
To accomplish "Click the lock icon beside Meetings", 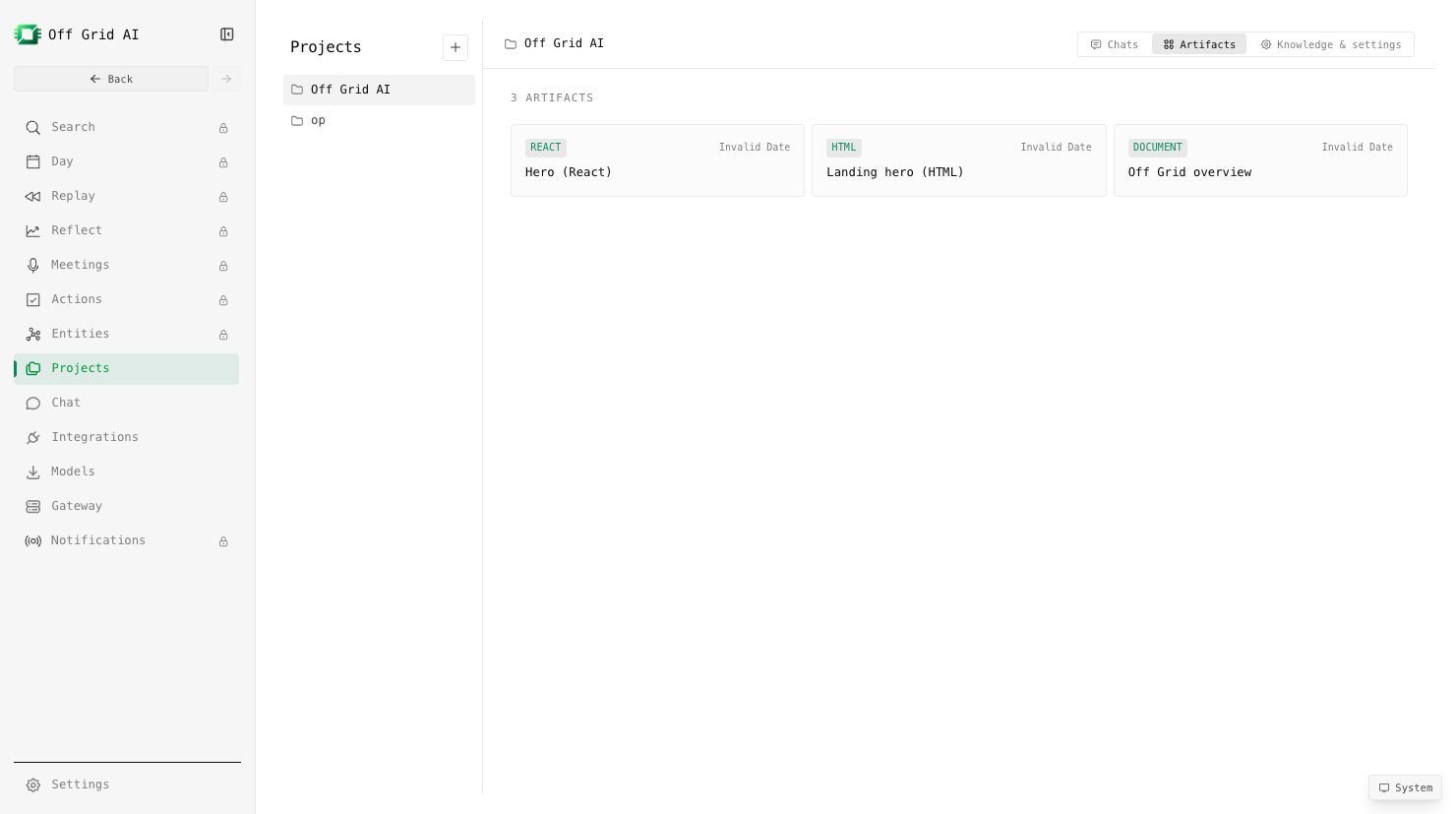I will click(x=223, y=266).
